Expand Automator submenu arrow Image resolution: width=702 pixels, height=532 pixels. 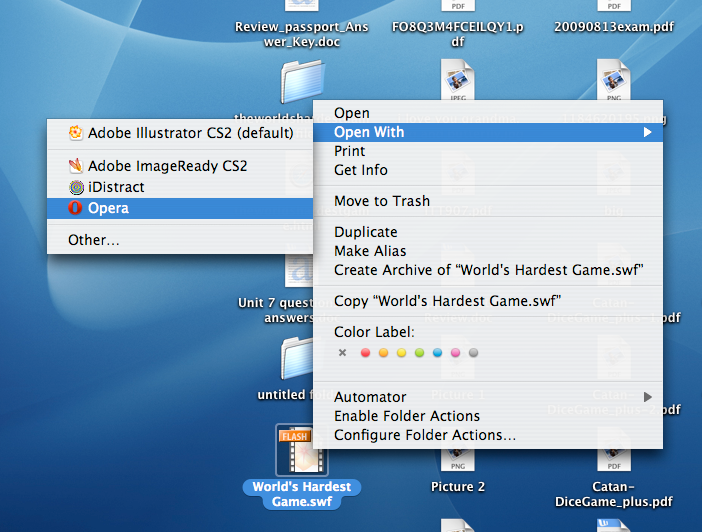point(647,397)
